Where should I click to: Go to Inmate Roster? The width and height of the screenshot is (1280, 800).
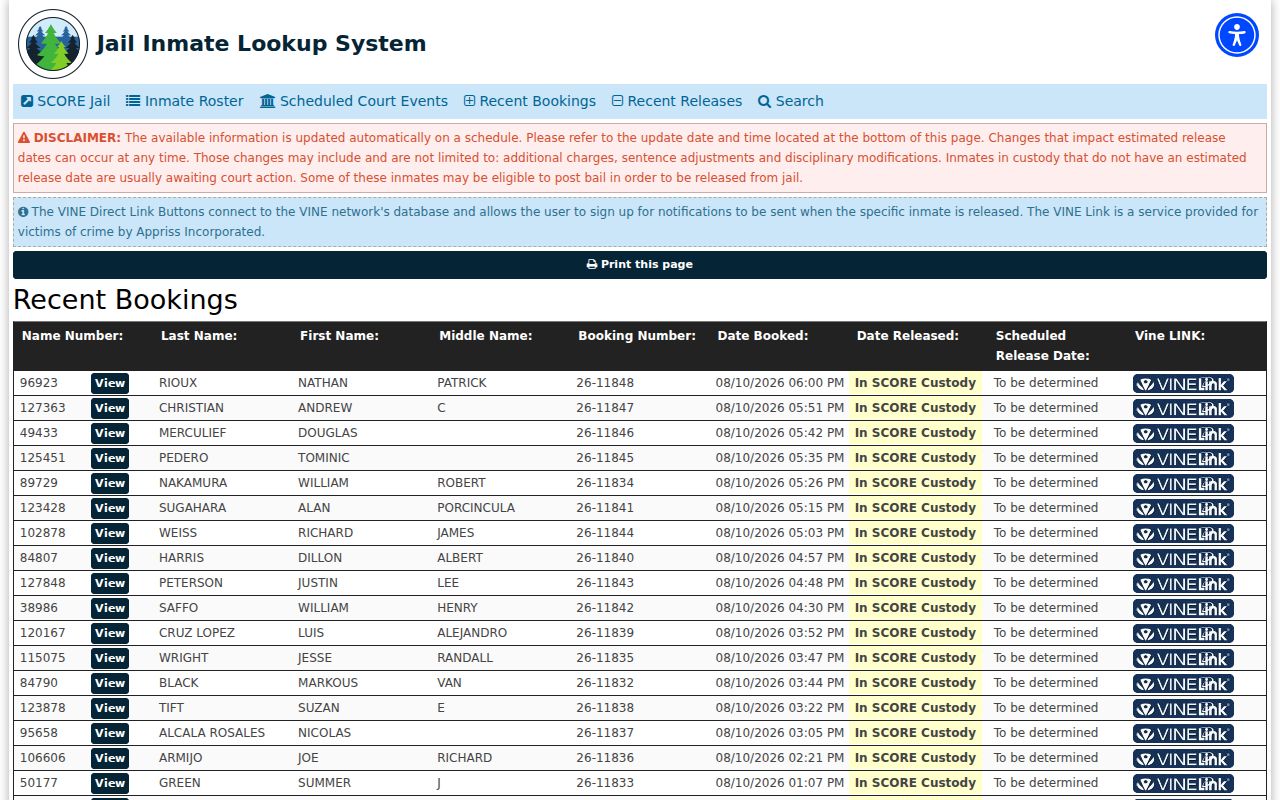pyautogui.click(x=185, y=101)
